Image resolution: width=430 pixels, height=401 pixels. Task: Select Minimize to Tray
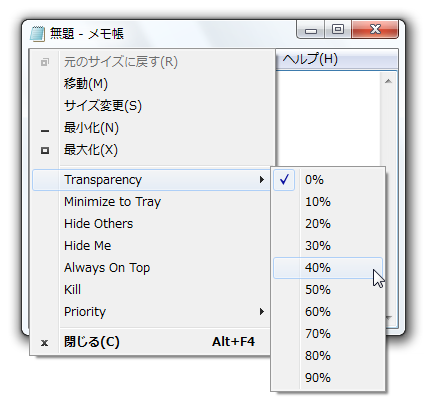tap(151, 202)
